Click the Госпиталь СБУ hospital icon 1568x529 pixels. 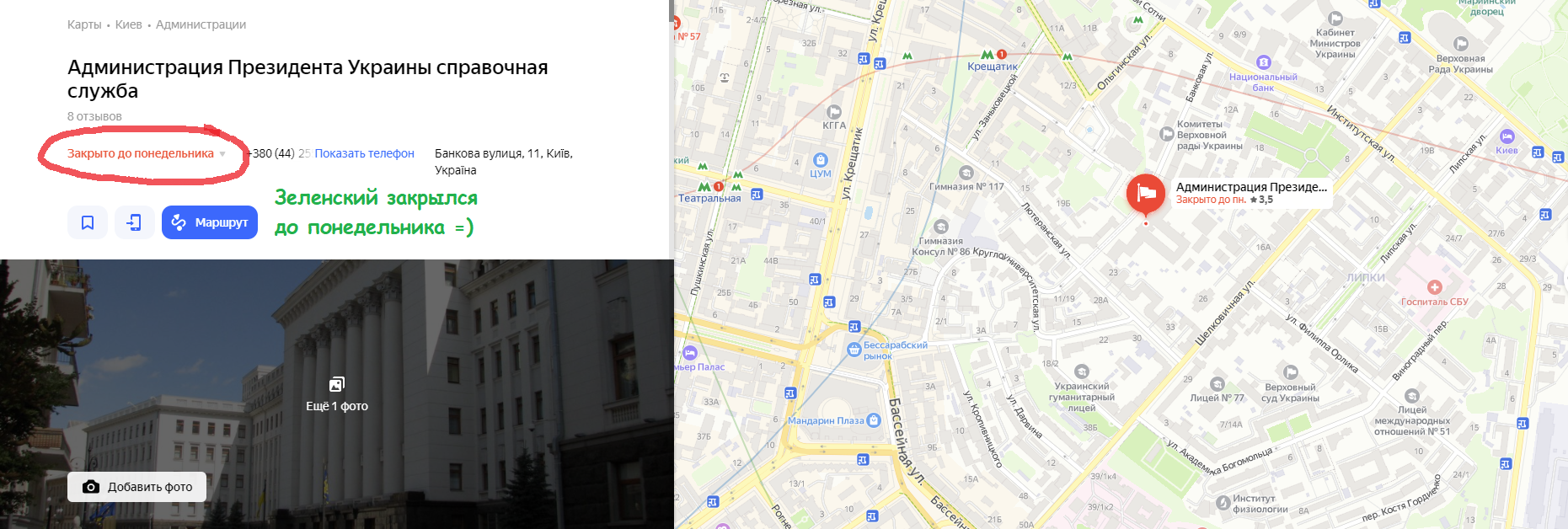coord(1434,287)
